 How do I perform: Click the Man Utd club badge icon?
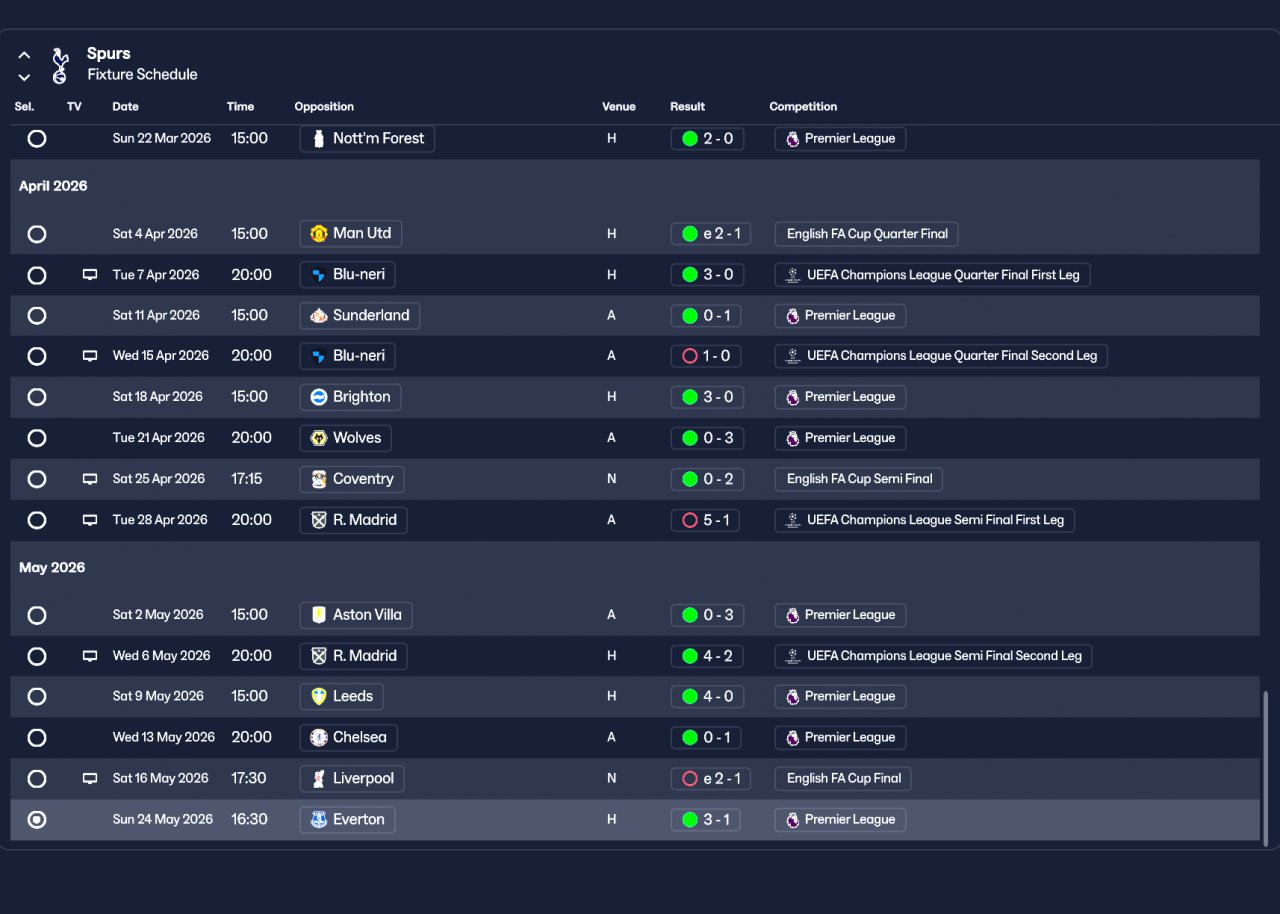[319, 234]
